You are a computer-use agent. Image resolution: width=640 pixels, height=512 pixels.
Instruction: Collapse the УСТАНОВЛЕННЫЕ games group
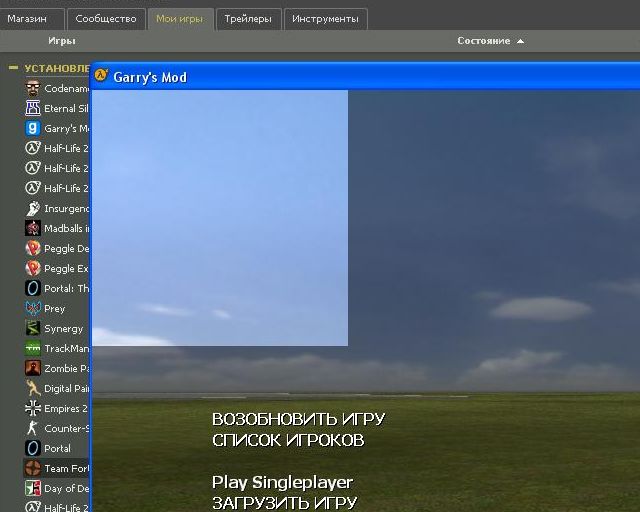13,68
